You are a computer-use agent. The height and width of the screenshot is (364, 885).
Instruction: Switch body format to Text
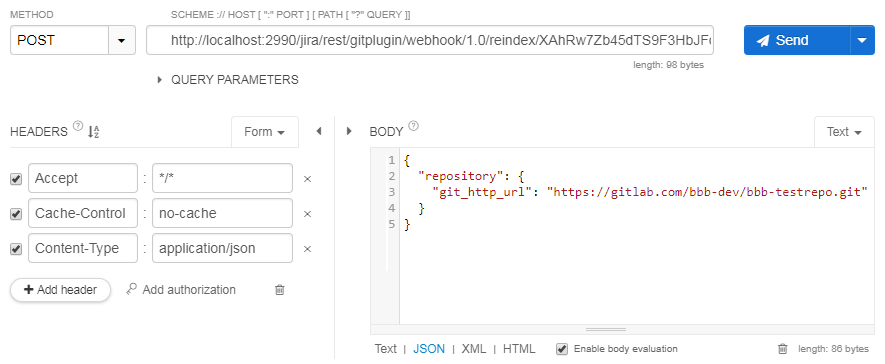(x=385, y=349)
